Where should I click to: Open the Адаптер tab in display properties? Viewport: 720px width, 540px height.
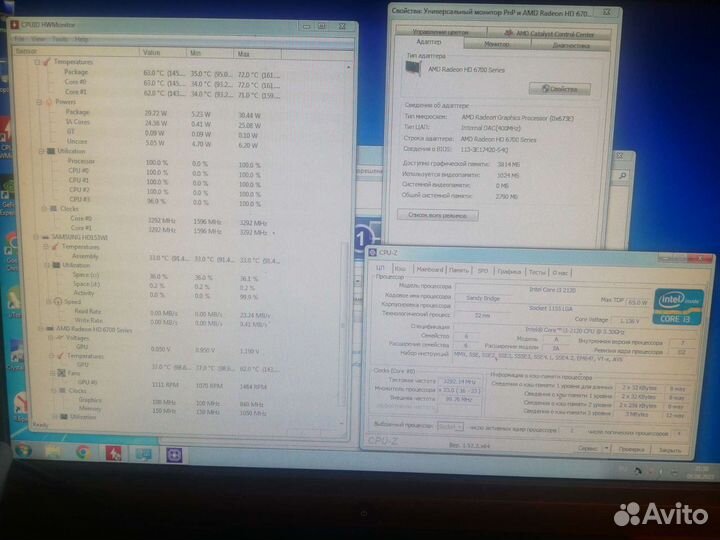click(428, 42)
